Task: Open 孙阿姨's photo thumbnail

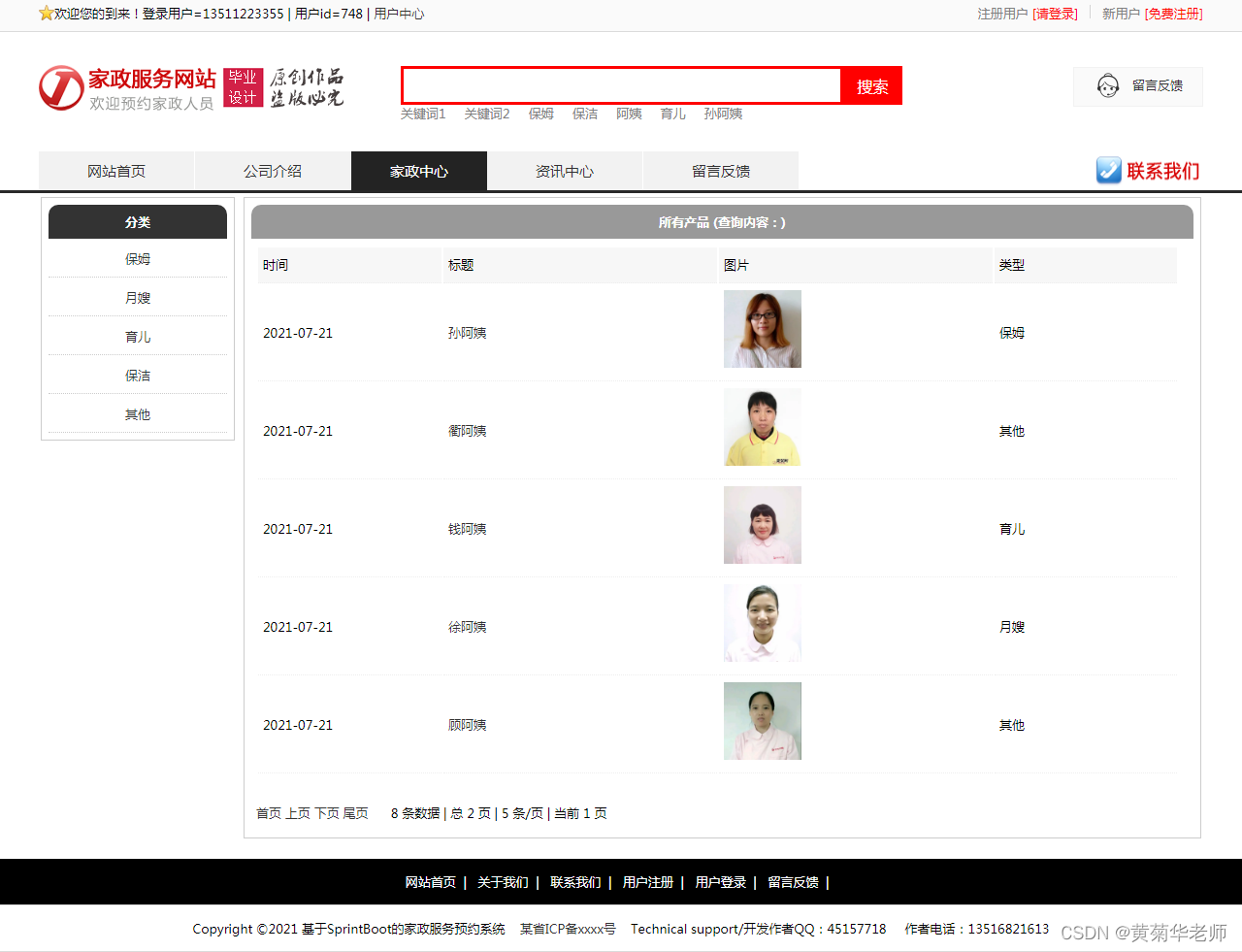Action: 762,329
